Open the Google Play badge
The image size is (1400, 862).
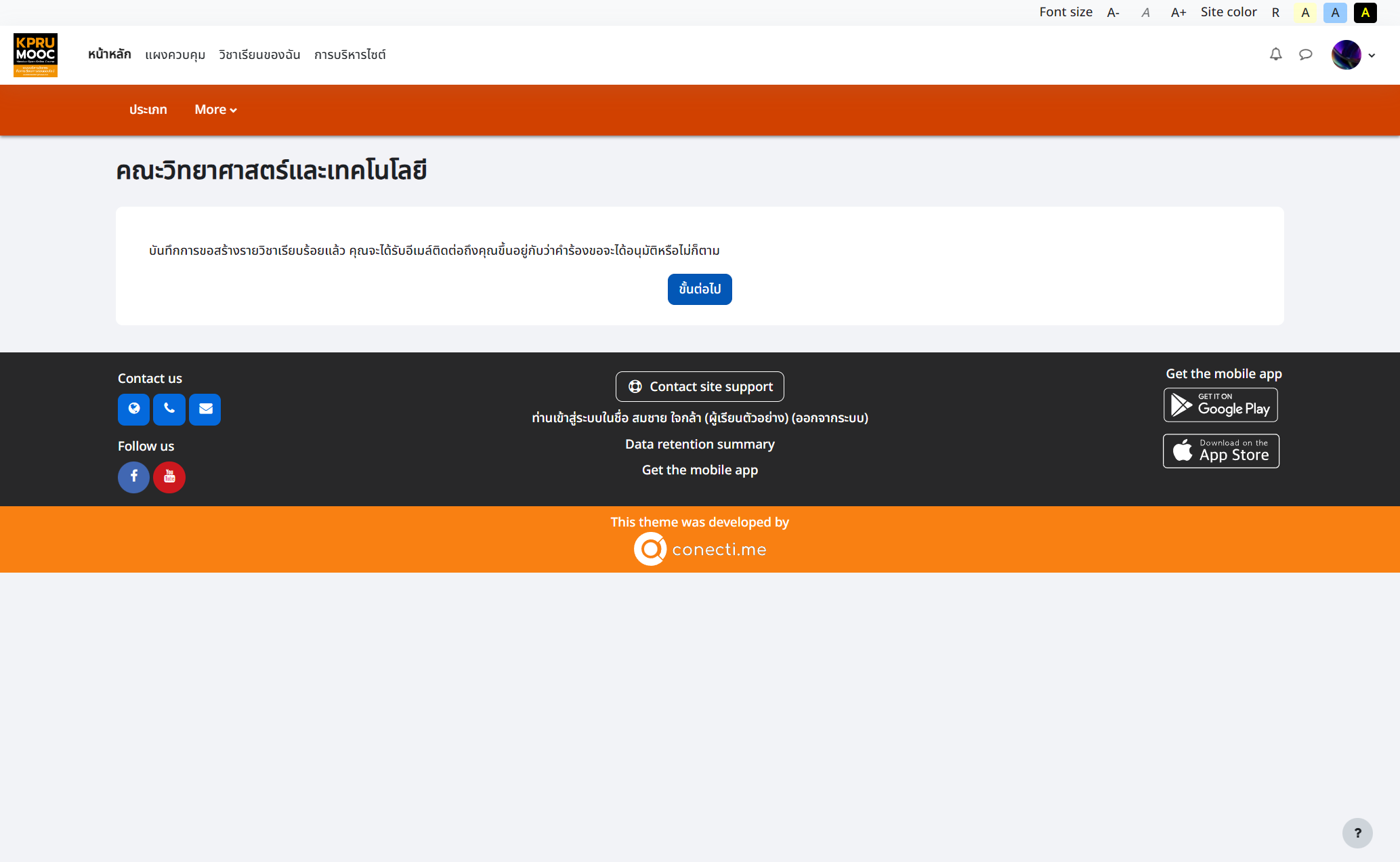(x=1221, y=405)
